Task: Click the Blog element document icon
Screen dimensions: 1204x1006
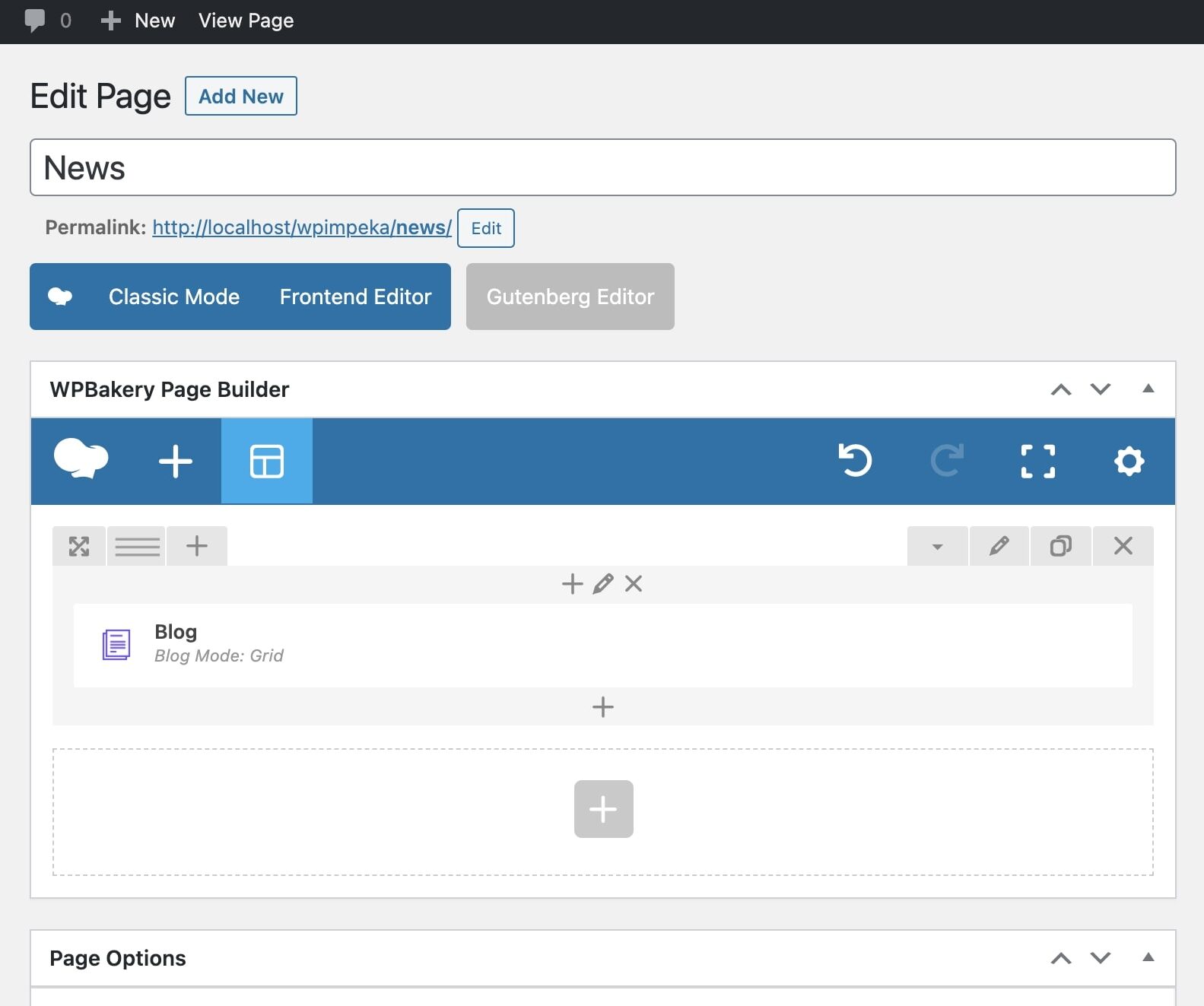Action: click(116, 645)
